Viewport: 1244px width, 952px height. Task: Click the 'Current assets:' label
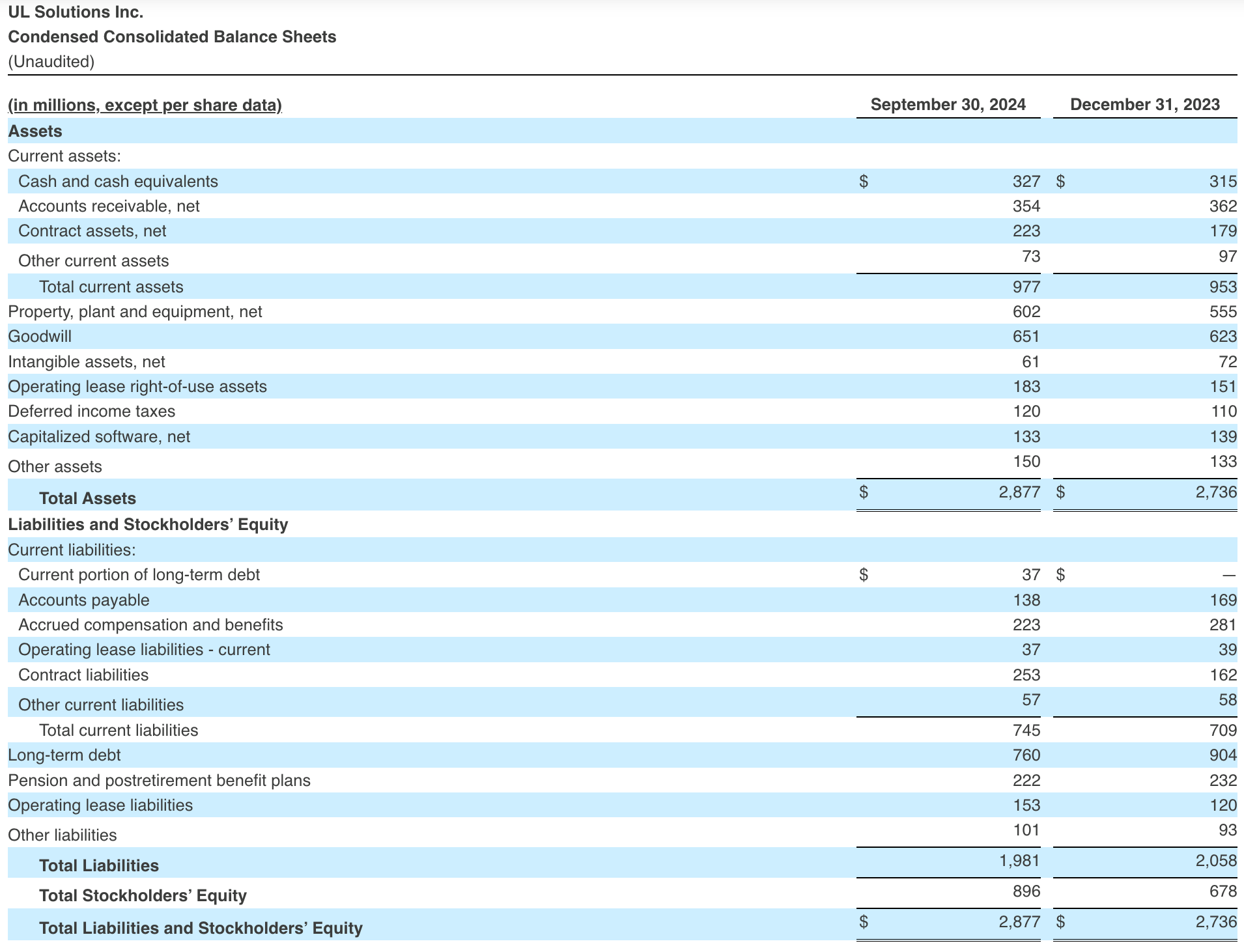tap(64, 156)
